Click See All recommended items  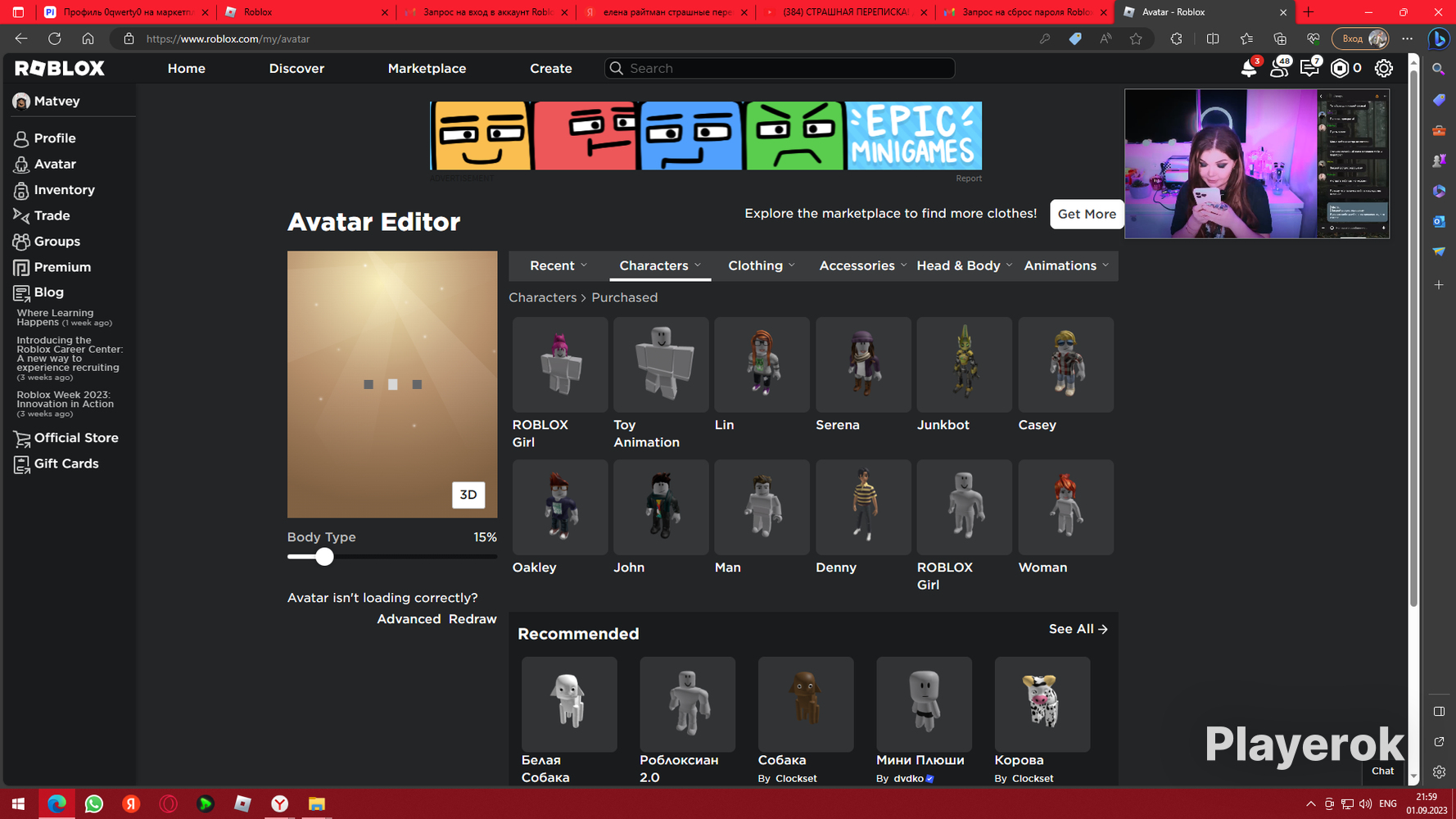tap(1078, 629)
